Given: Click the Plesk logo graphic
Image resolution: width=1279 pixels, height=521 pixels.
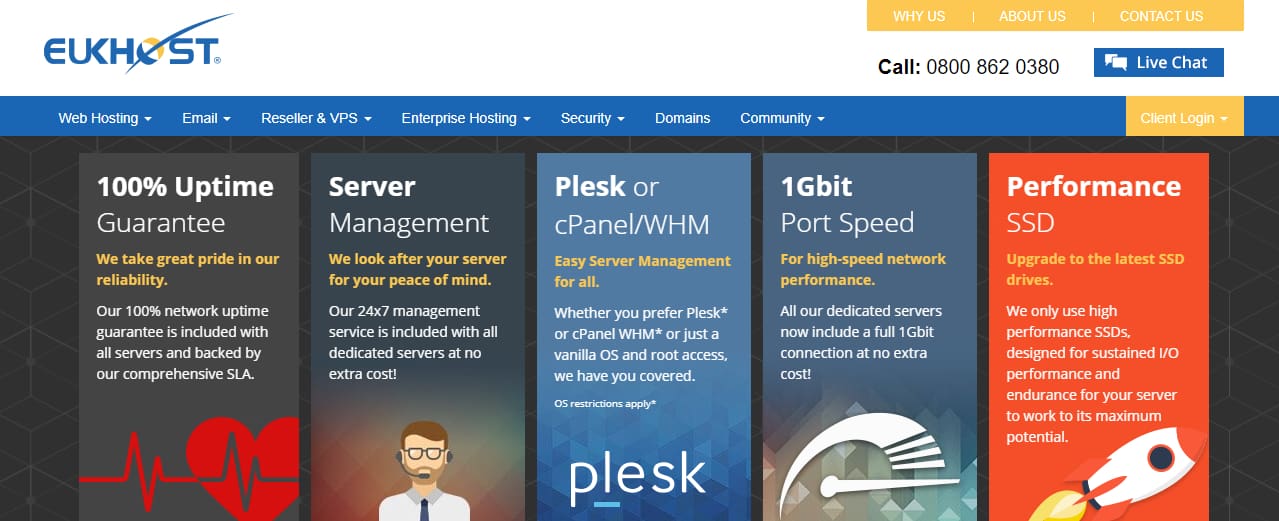Looking at the screenshot, I should coord(637,478).
